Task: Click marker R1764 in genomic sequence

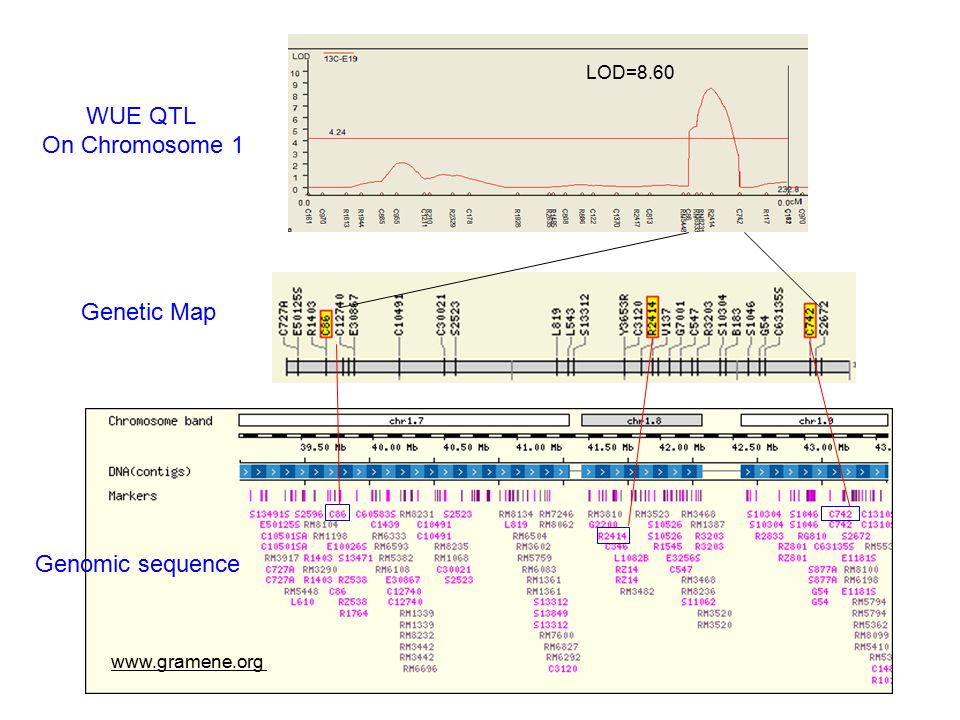Action: 353,613
